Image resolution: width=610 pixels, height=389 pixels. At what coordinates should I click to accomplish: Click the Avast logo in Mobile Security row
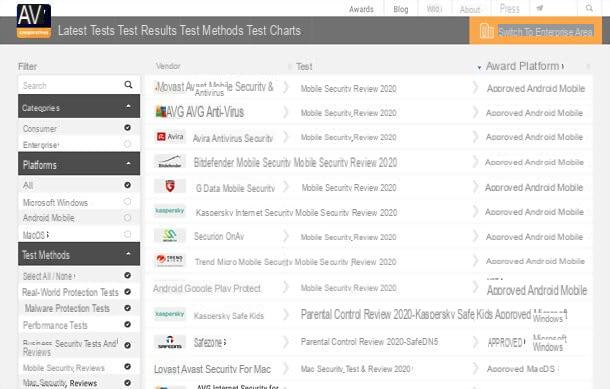tap(158, 87)
